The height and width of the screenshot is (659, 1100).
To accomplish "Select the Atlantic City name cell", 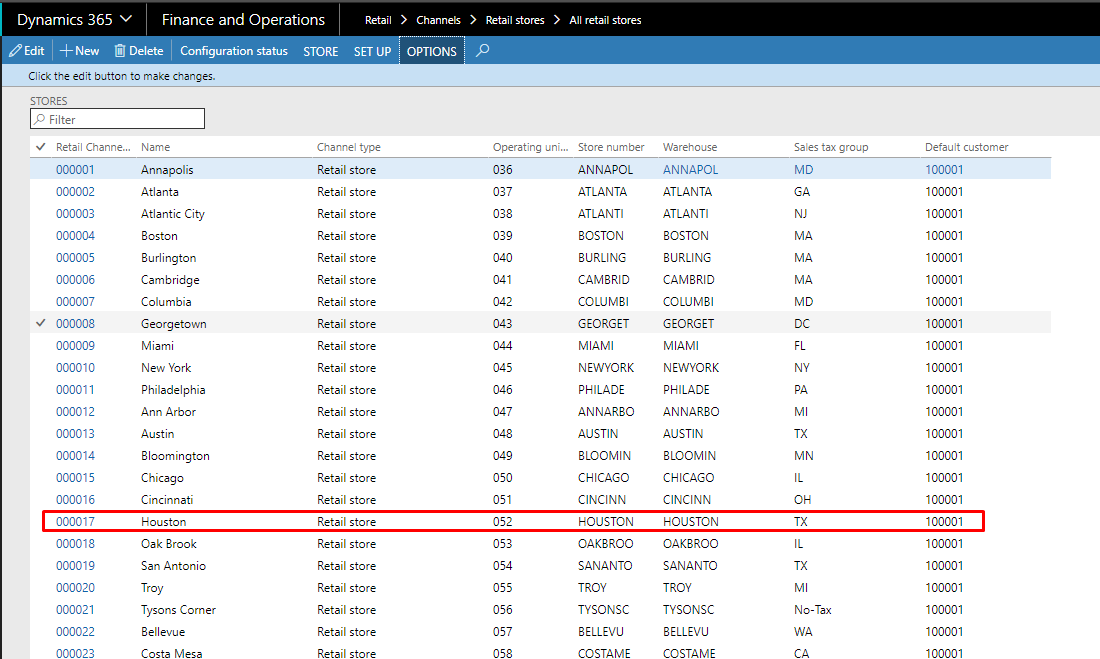I will (x=173, y=213).
